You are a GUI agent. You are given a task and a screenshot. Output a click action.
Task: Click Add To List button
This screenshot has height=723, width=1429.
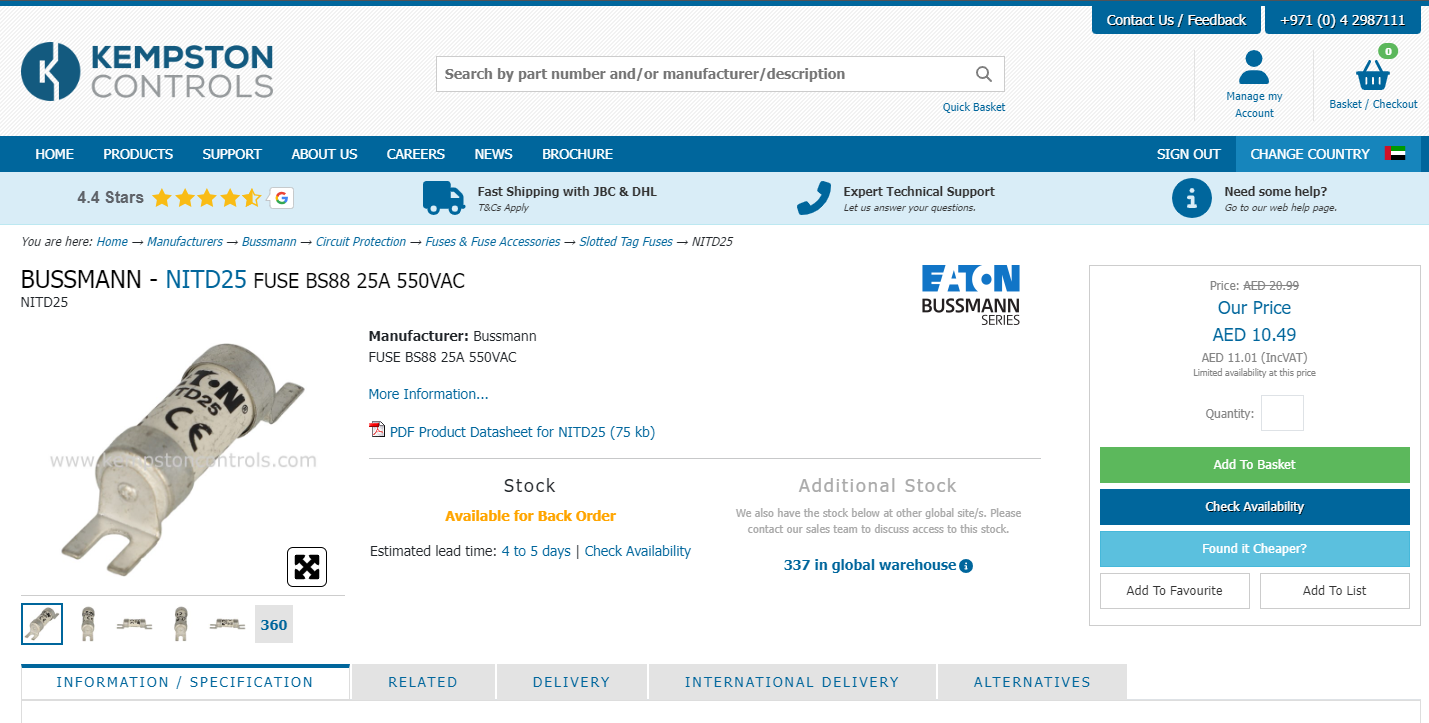coord(1335,591)
